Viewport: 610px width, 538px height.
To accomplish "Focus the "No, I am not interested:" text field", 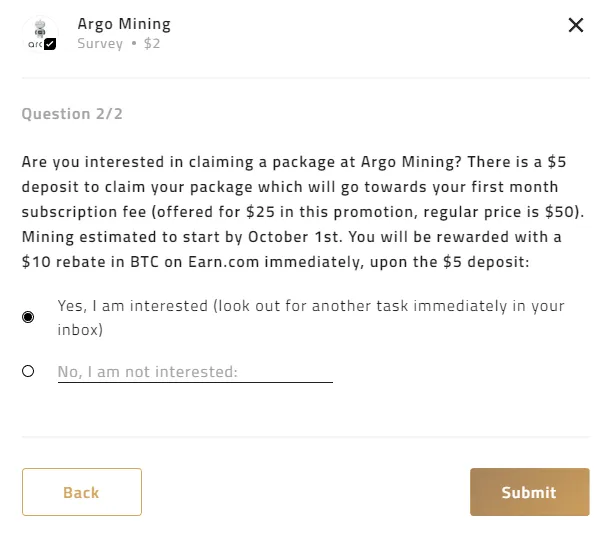I will pos(195,372).
